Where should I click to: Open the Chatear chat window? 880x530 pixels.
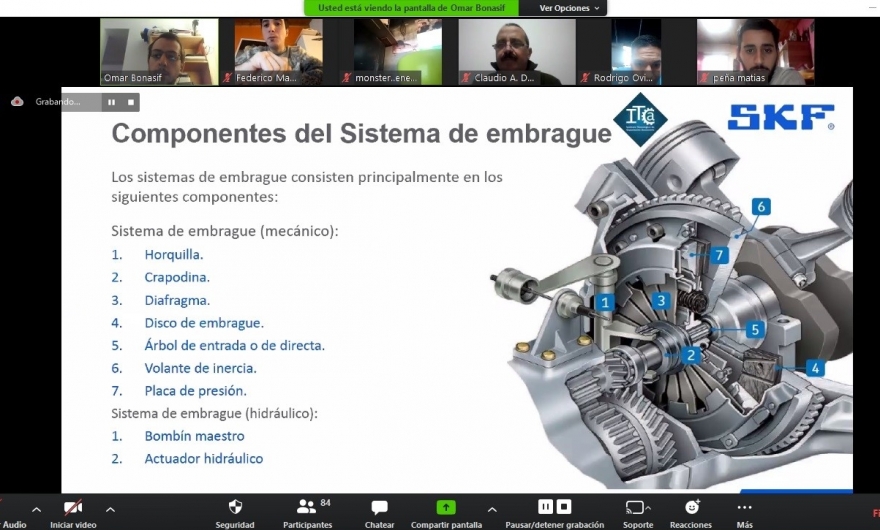(x=379, y=508)
